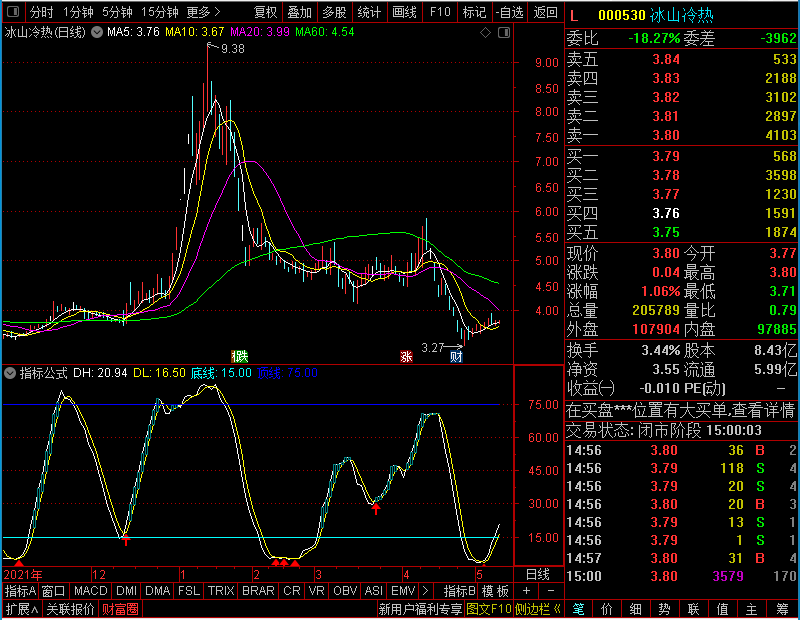Open the 画线 drawing tool
The width and height of the screenshot is (800, 620).
(x=404, y=12)
